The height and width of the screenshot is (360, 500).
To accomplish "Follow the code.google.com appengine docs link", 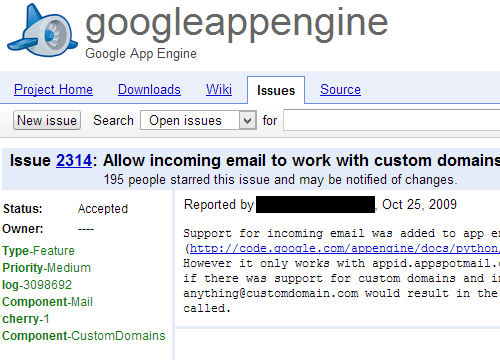I will pyautogui.click(x=345, y=248).
